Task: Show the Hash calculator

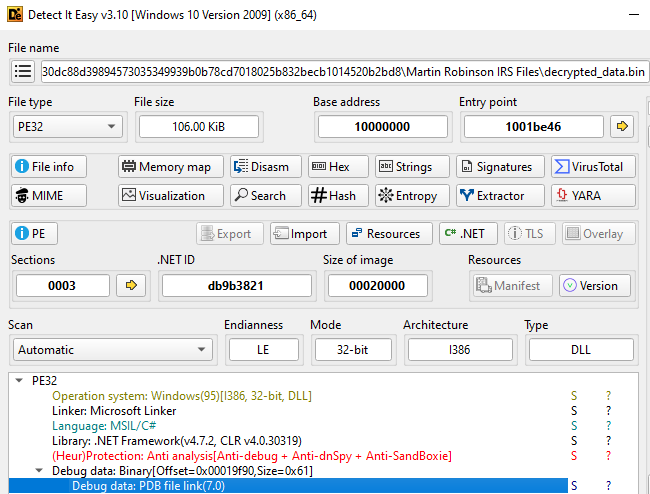Action: [333, 196]
